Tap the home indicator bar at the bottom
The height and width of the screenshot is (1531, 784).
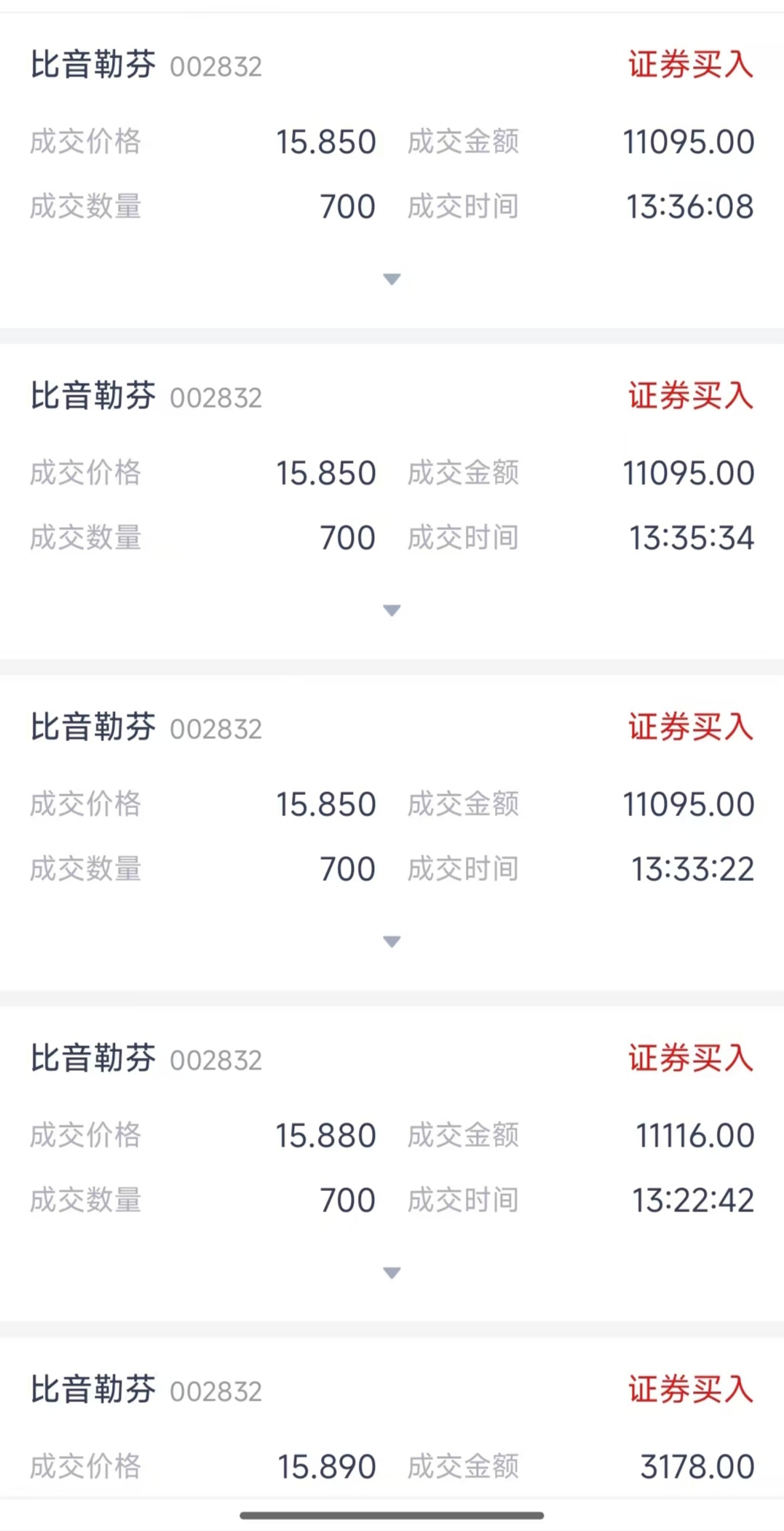pos(392,1515)
